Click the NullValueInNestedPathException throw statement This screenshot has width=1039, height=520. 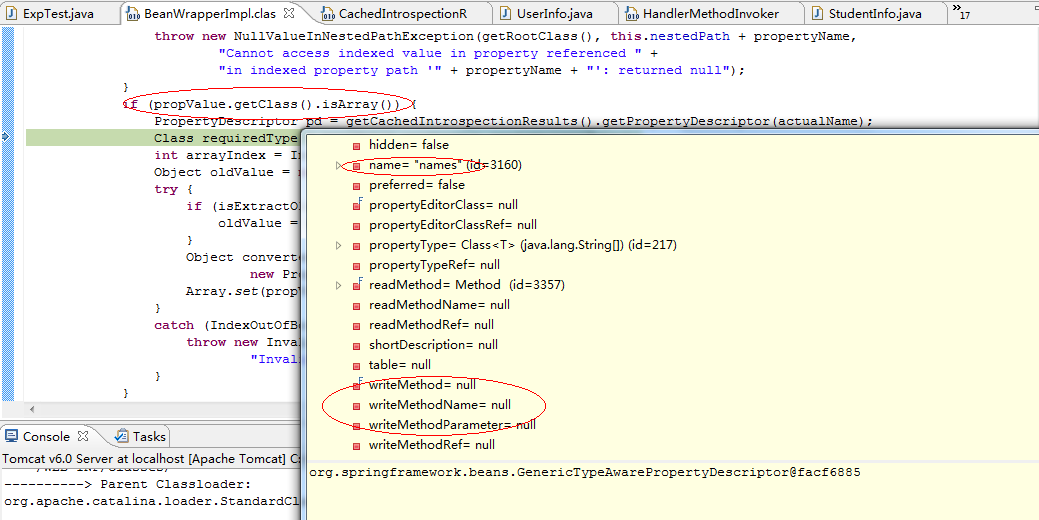506,36
